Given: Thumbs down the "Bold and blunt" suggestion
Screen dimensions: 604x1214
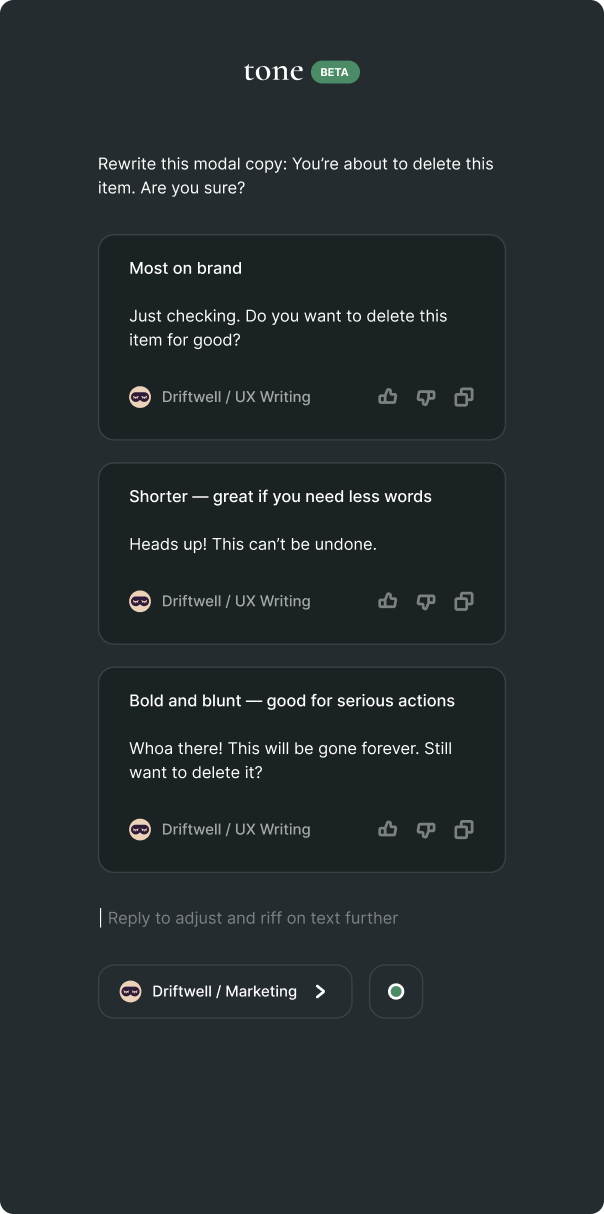Looking at the screenshot, I should [426, 829].
